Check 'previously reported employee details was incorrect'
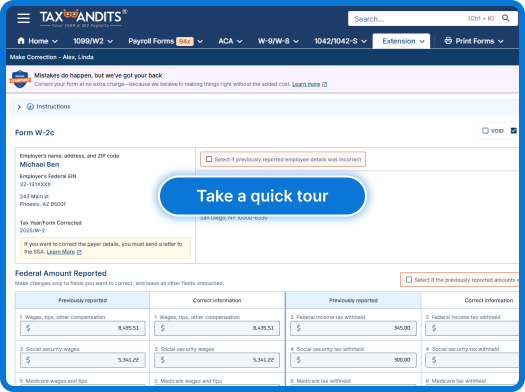525x392 pixels. point(209,159)
